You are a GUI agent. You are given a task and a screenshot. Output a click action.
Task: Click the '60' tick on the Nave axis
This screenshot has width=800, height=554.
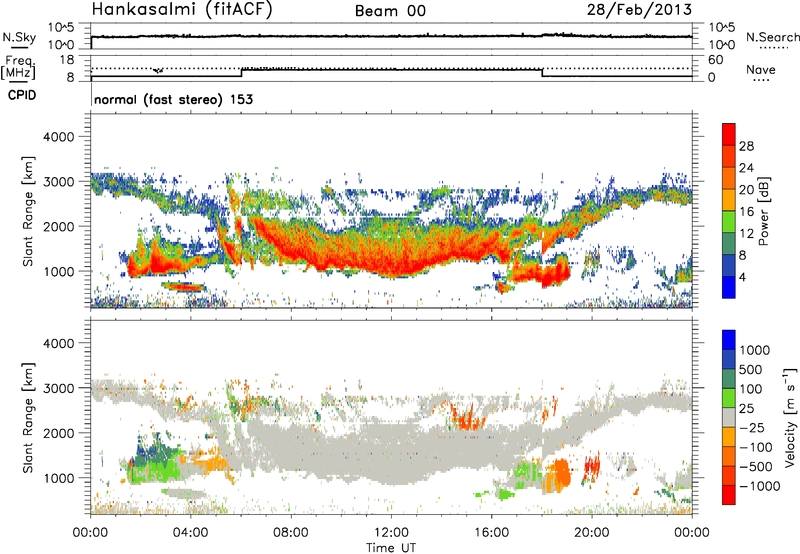pyautogui.click(x=715, y=60)
